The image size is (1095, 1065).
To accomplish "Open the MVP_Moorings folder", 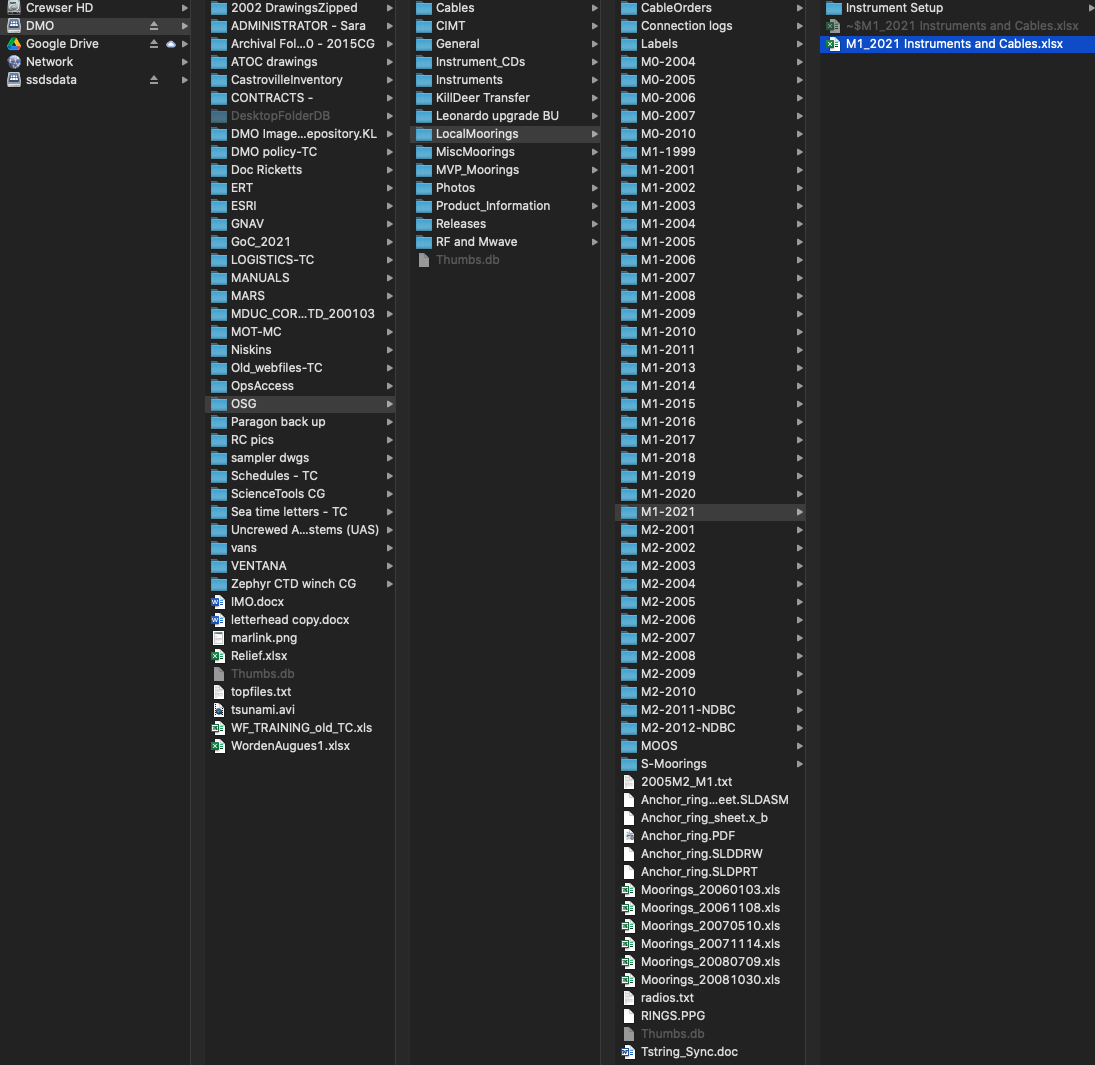I will click(477, 170).
